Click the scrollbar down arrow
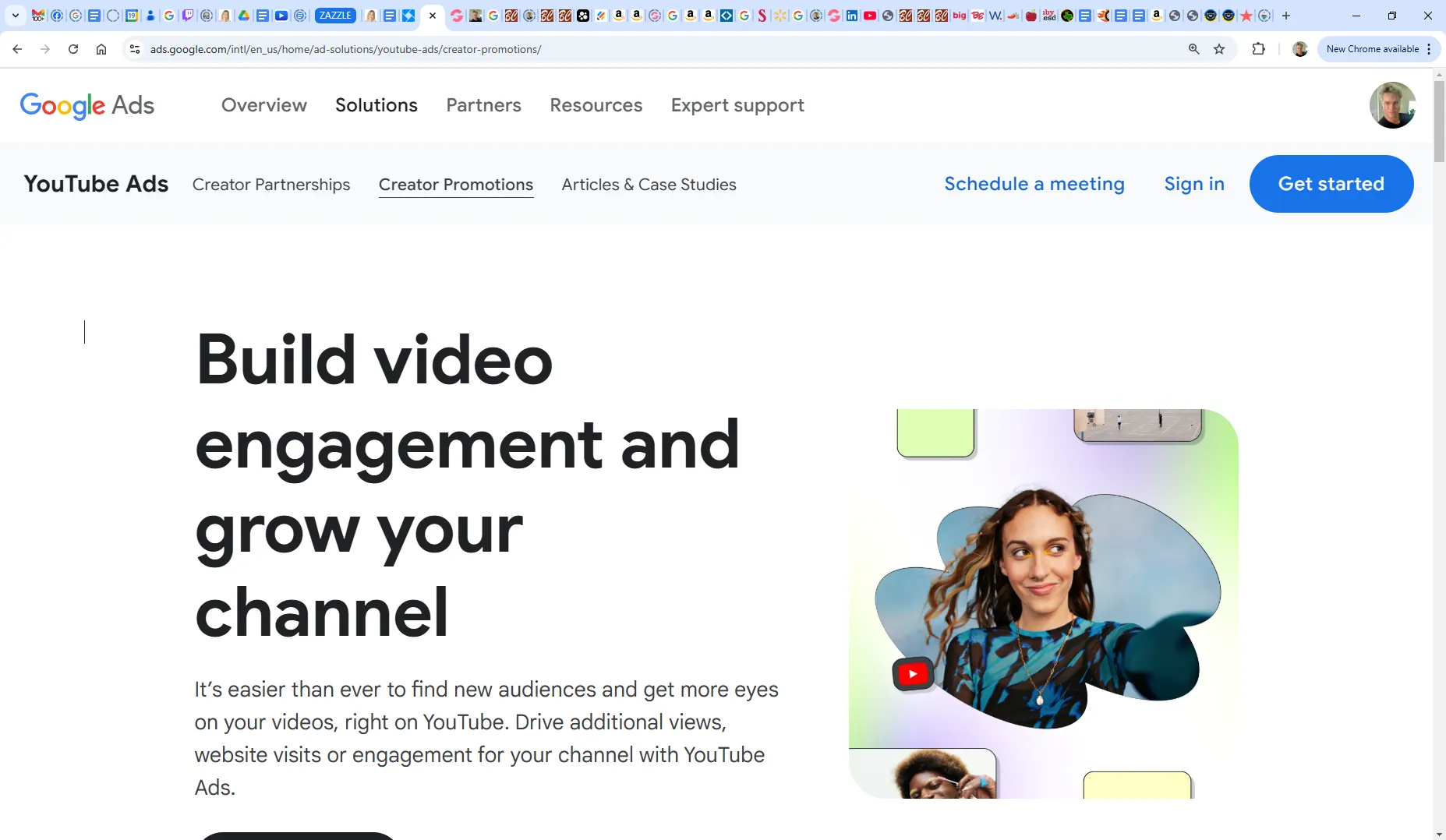Viewport: 1446px width, 840px height. tap(1439, 834)
